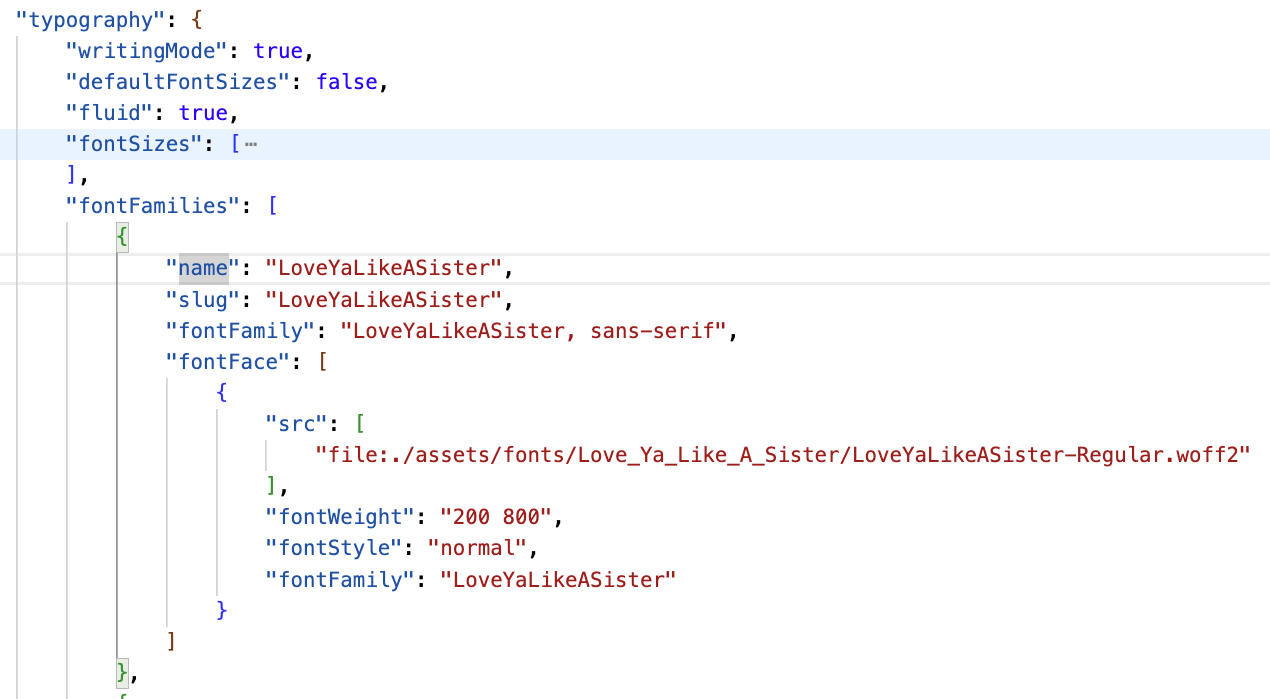Click the true value of writingMode
Viewport: 1270px width, 699px height.
(x=278, y=50)
